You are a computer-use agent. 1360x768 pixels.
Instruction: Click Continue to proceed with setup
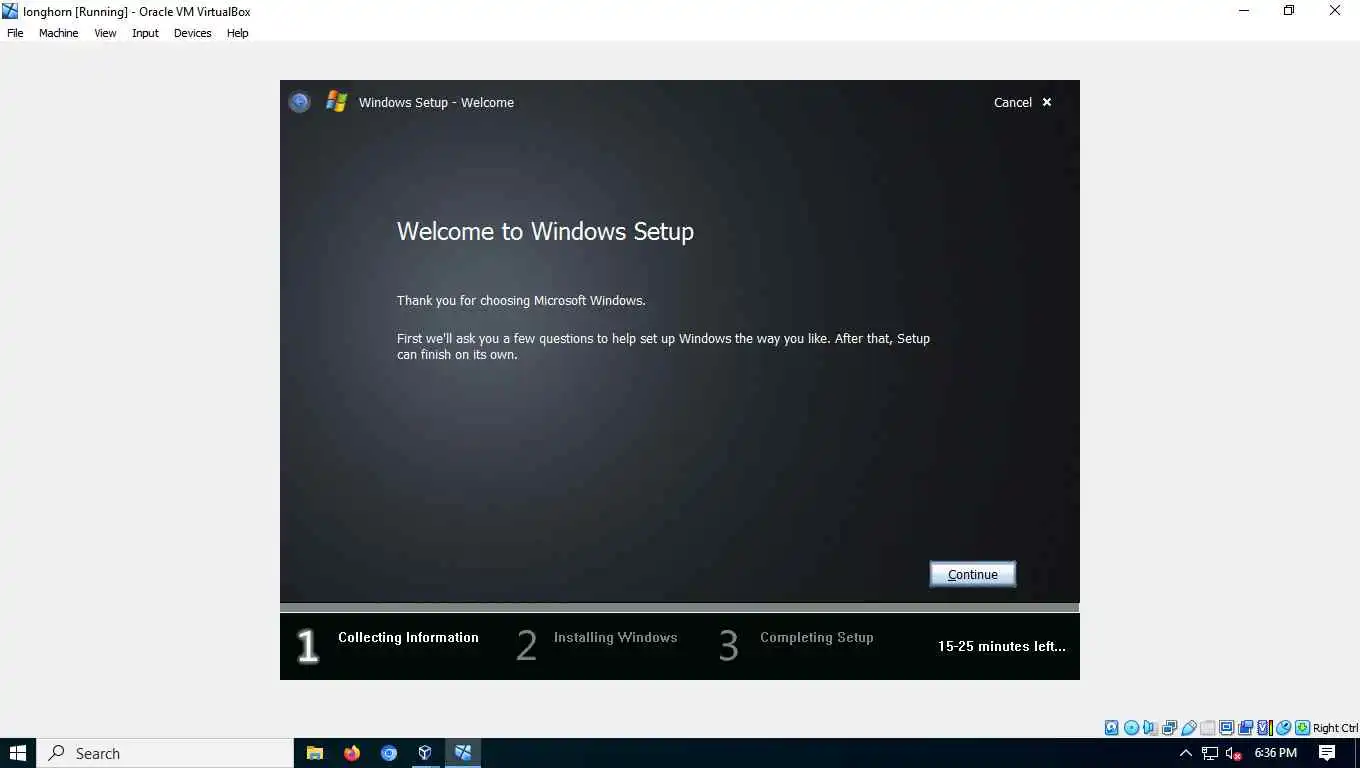click(x=972, y=574)
